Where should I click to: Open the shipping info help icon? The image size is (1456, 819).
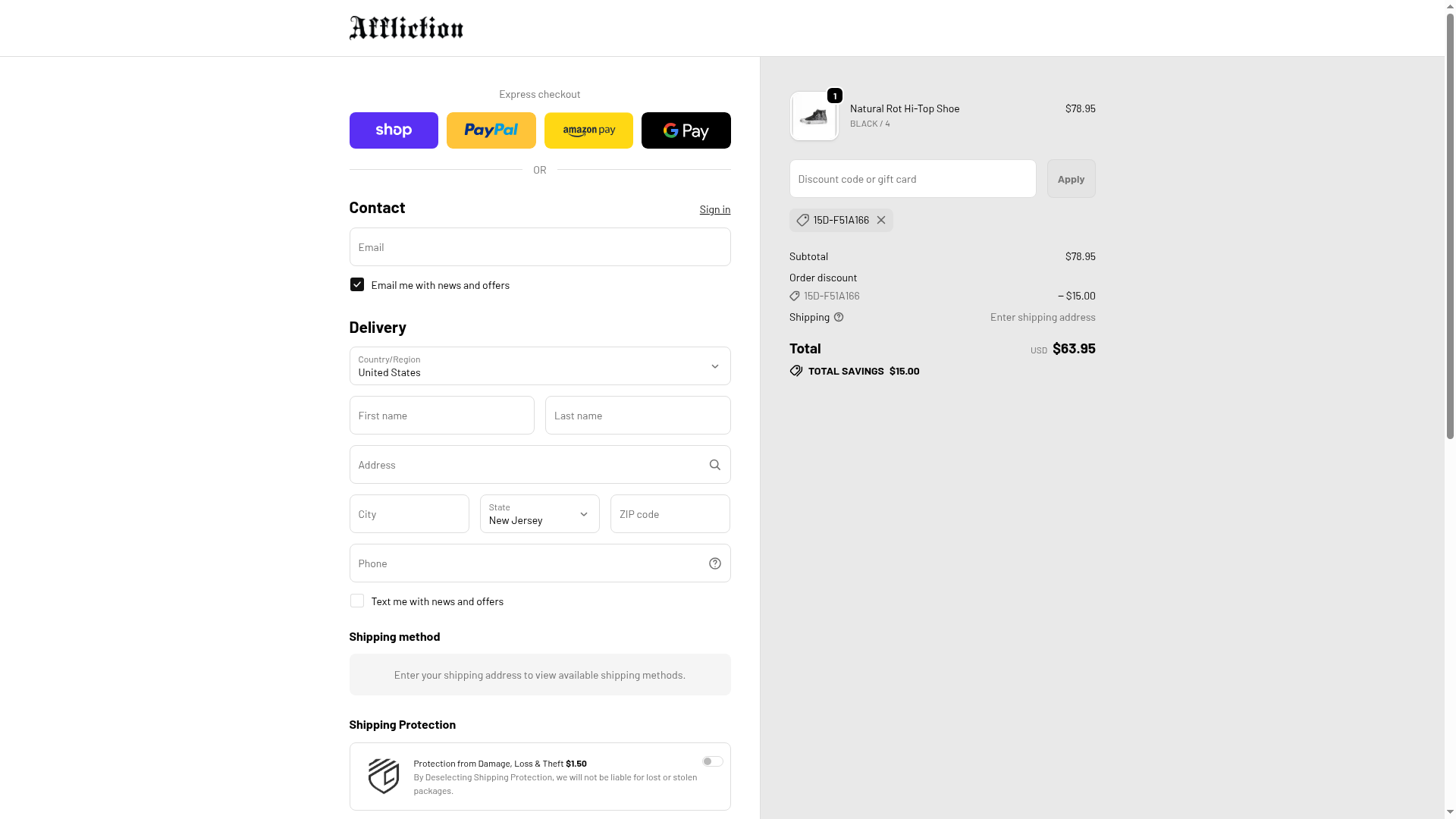click(x=839, y=317)
